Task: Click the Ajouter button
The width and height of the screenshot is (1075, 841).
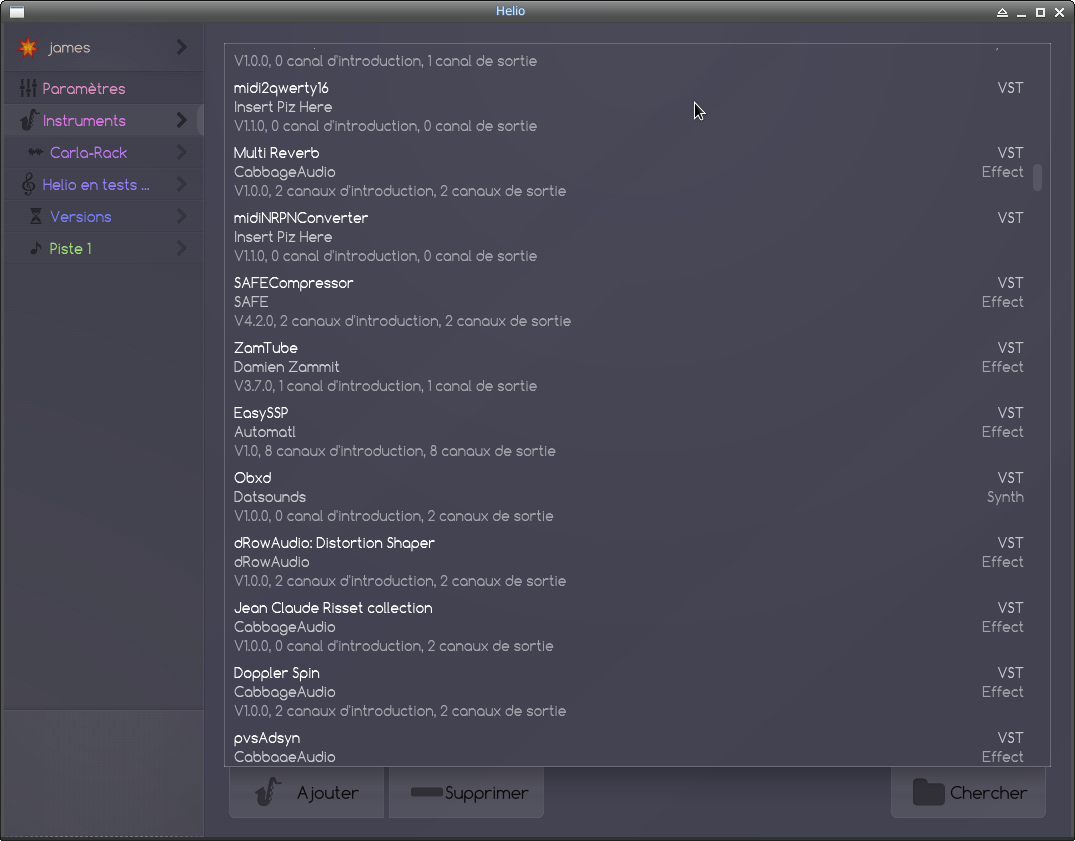Action: click(x=306, y=792)
